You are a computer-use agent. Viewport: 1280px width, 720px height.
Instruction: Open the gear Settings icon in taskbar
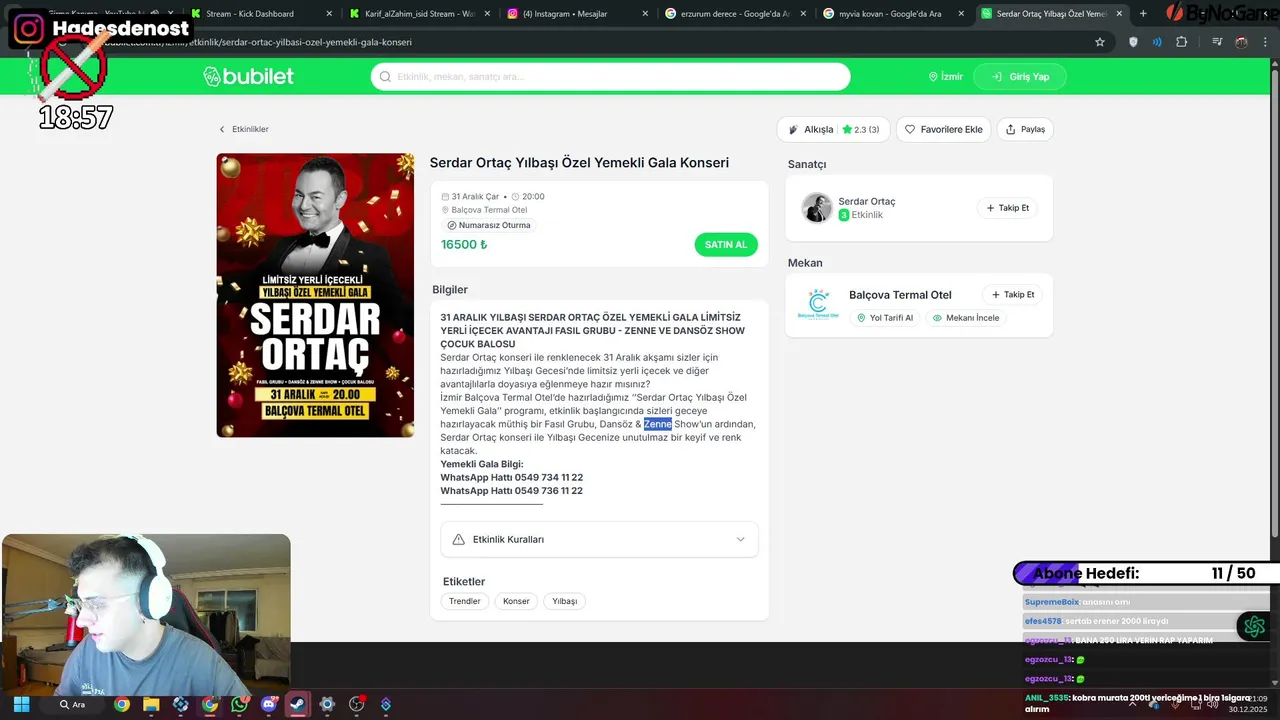[327, 704]
